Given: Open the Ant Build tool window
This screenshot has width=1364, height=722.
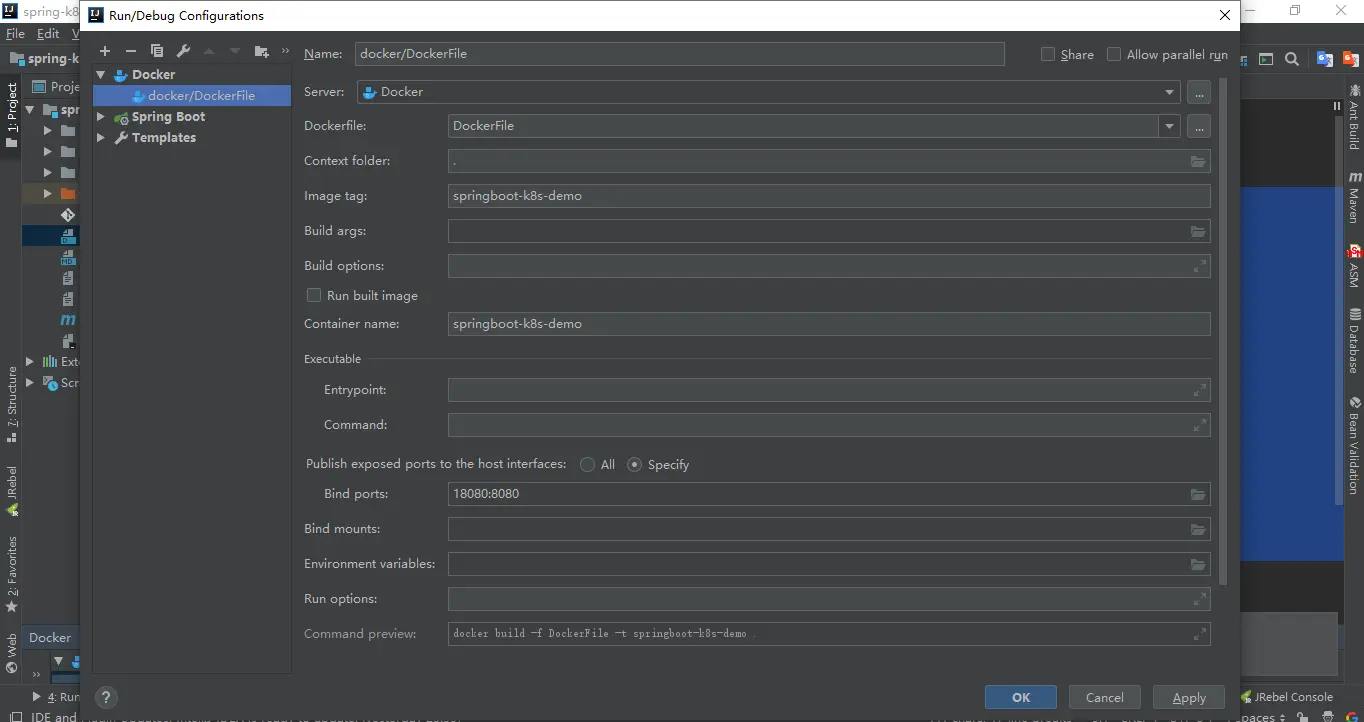Looking at the screenshot, I should [x=1354, y=120].
